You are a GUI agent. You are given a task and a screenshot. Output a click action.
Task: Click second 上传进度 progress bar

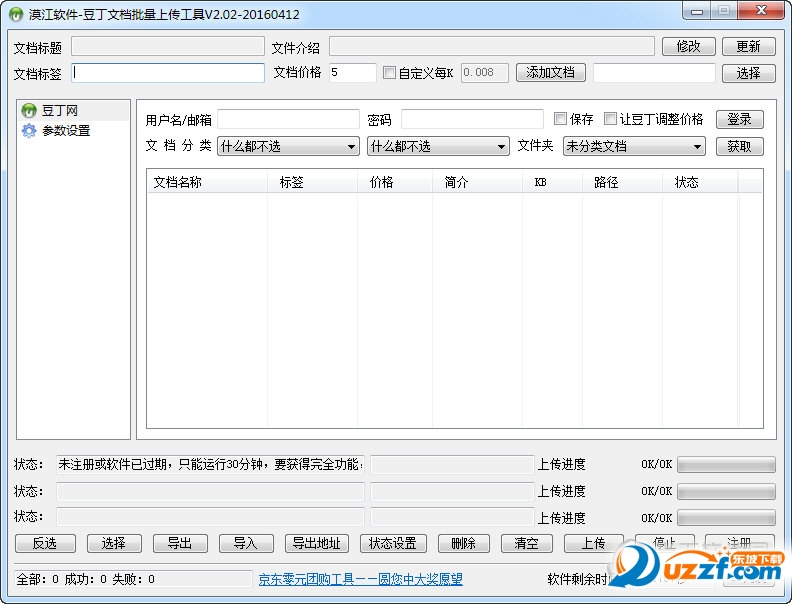point(726,491)
